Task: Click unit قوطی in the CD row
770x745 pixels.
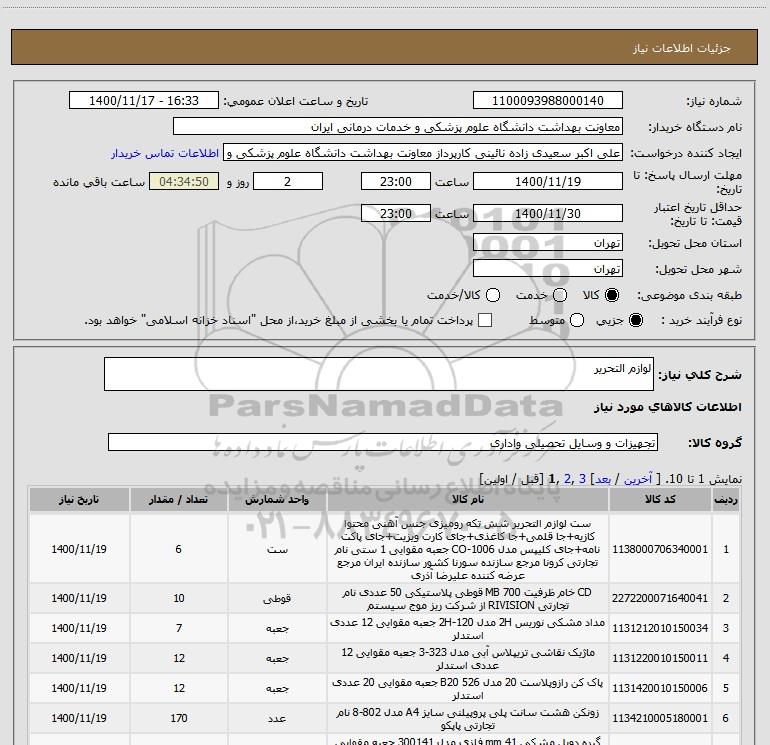Action: [277, 598]
